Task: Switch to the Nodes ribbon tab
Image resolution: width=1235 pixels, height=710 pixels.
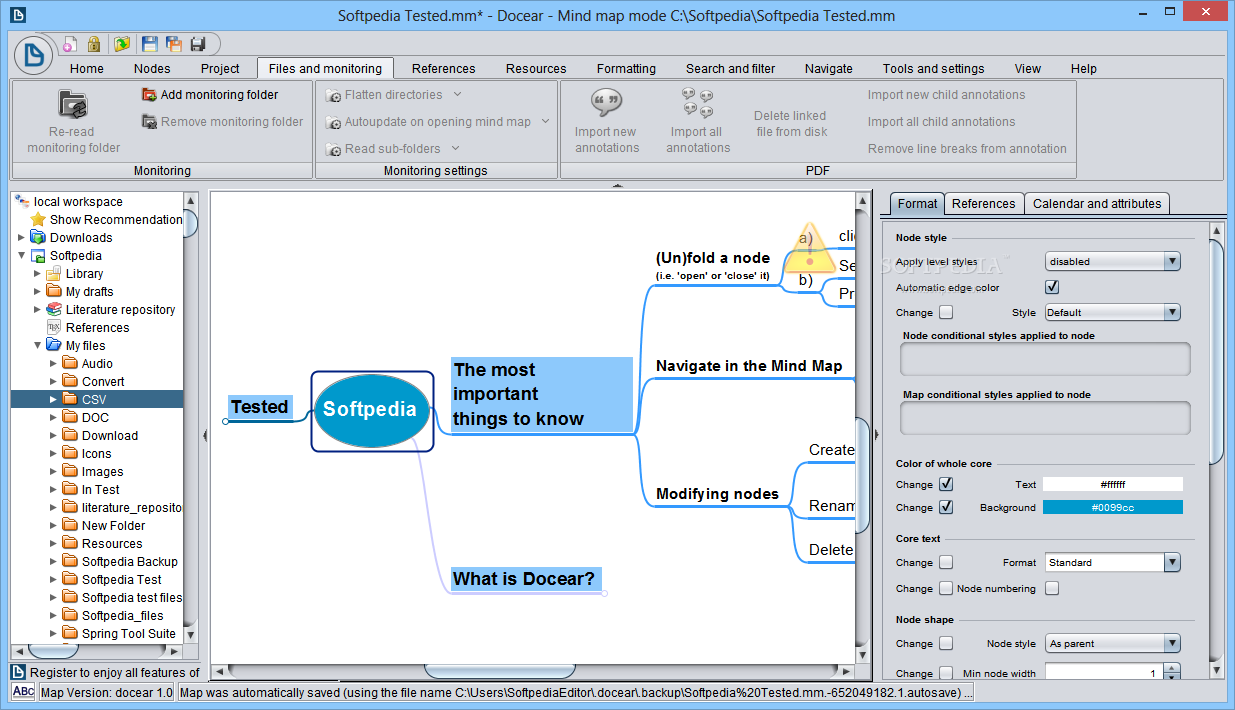Action: pos(152,68)
